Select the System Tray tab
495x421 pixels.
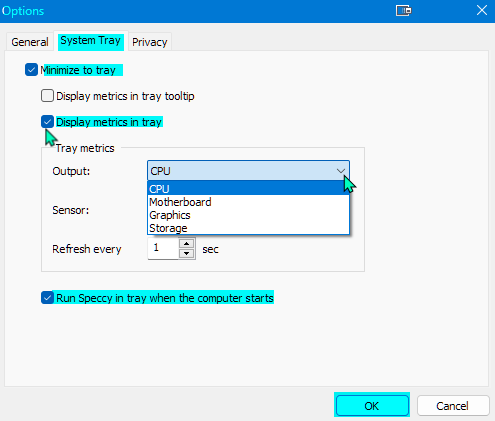coord(90,41)
